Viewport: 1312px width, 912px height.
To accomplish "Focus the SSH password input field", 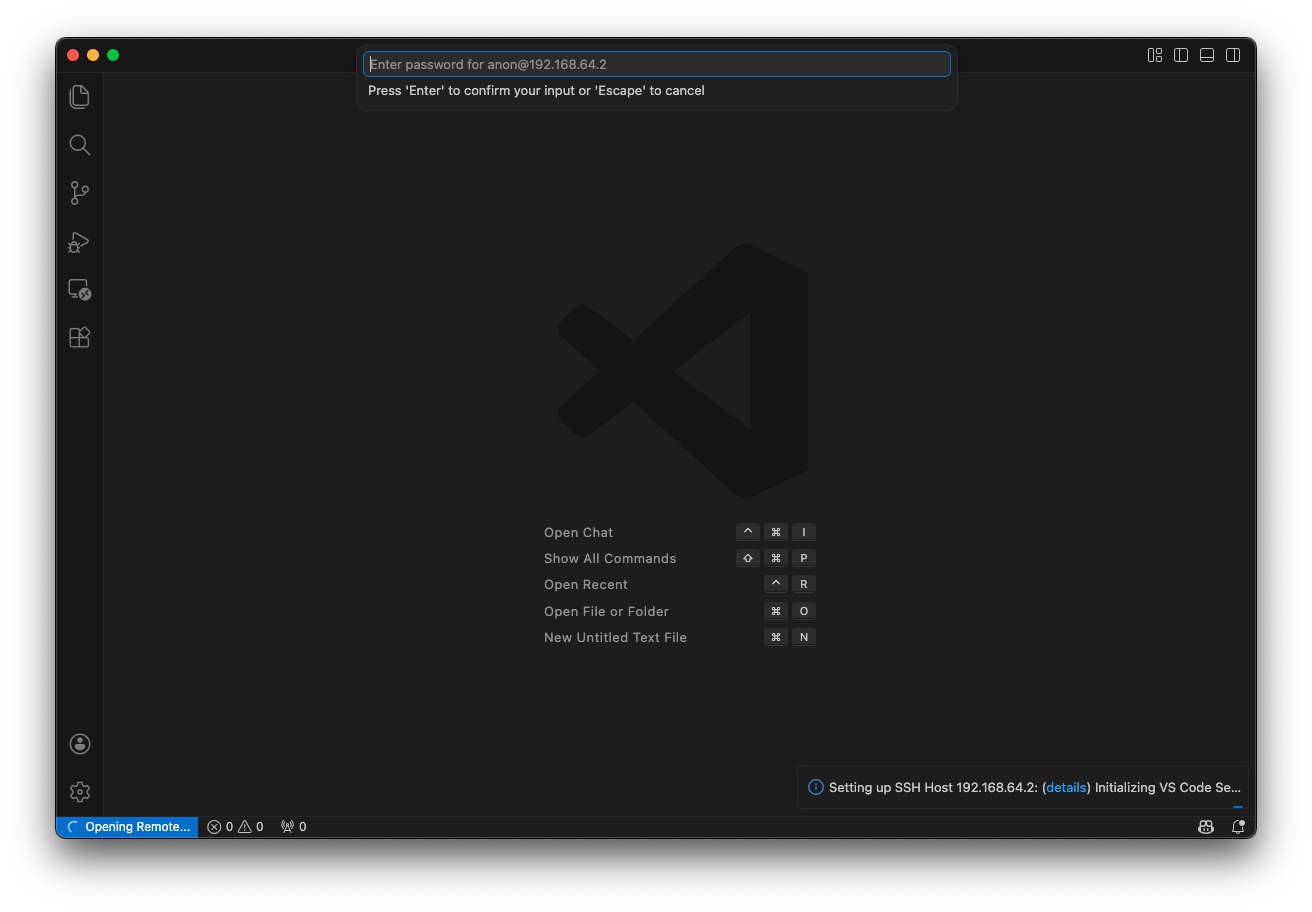I will tap(656, 64).
